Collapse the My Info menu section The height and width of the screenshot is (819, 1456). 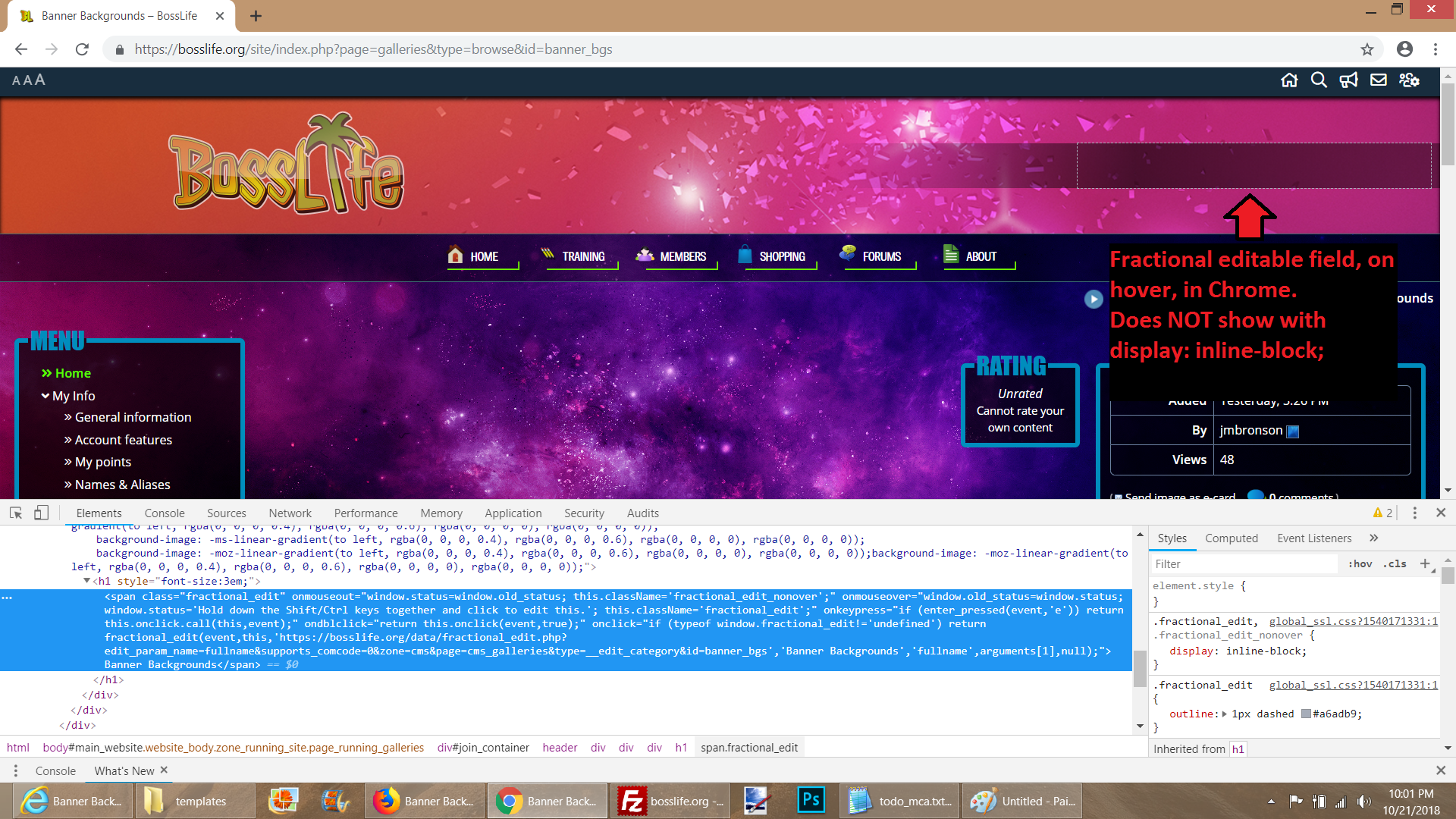tap(45, 396)
